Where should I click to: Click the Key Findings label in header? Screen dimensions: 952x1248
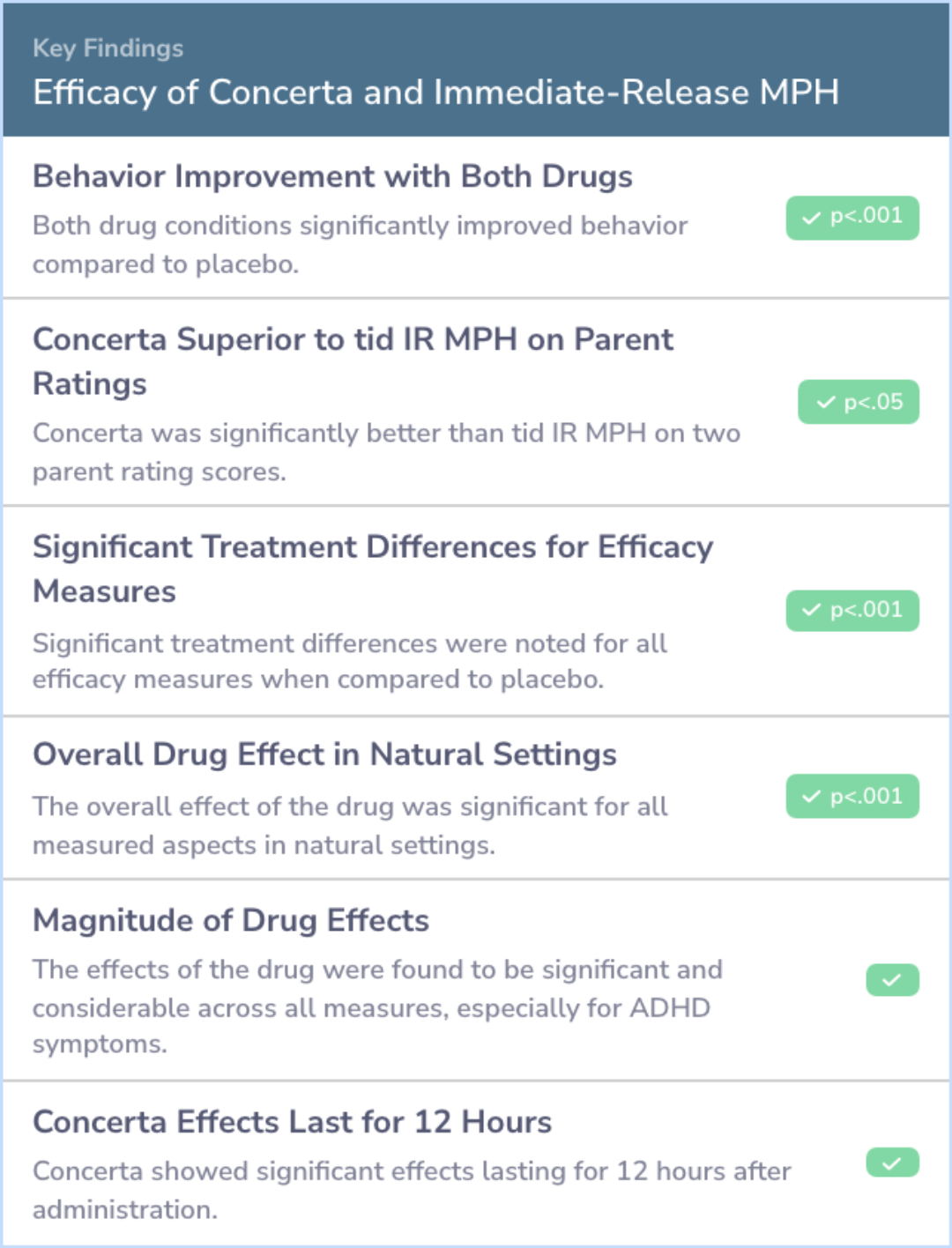pyautogui.click(x=108, y=48)
